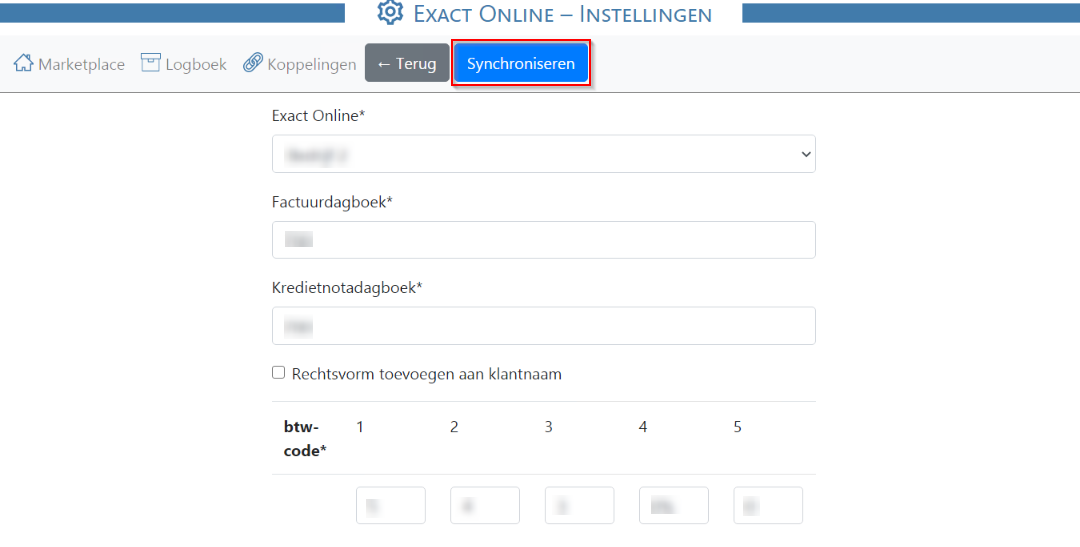Screen dimensions: 1080x547
Task: Click the 'Kredietnotadagboek*' field label
Action: click(x=347, y=288)
